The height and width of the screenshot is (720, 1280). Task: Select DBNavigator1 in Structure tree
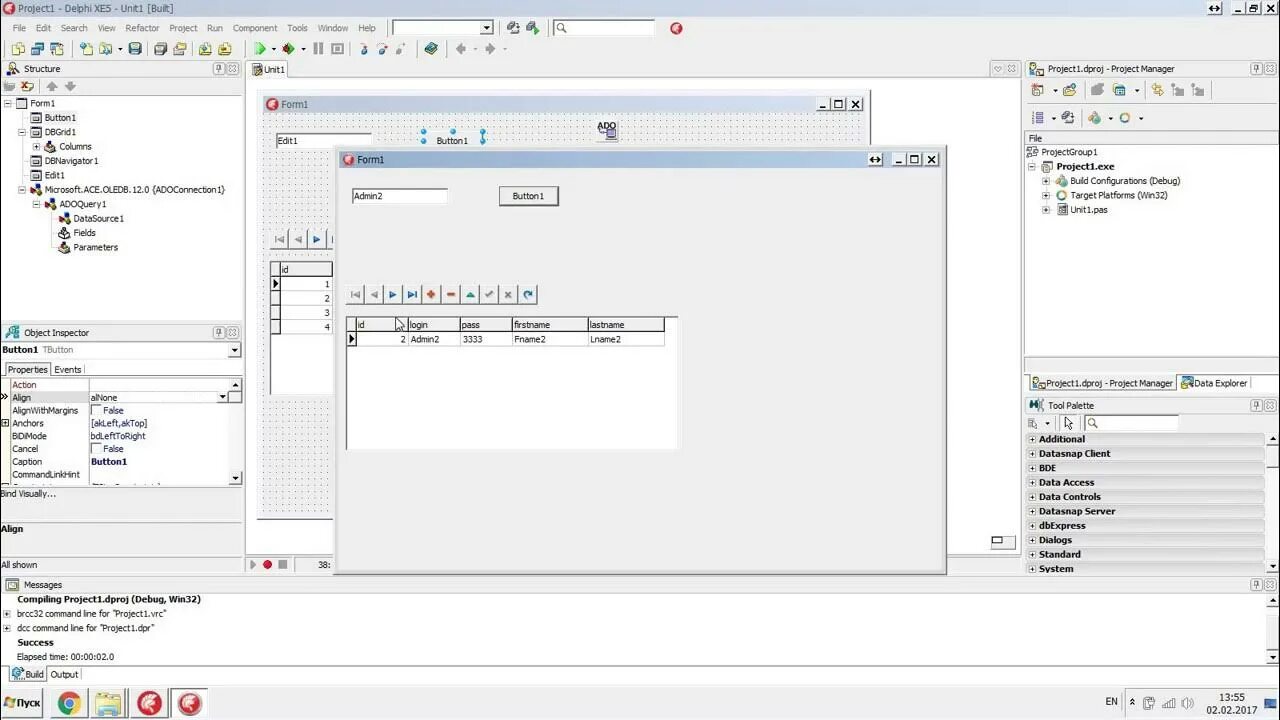[71, 161]
